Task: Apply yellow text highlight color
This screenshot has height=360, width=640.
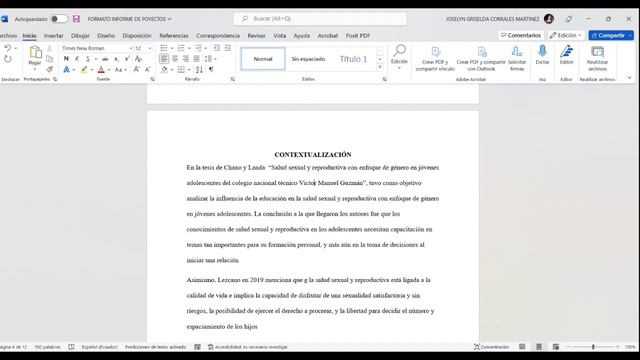Action: pyautogui.click(x=84, y=70)
